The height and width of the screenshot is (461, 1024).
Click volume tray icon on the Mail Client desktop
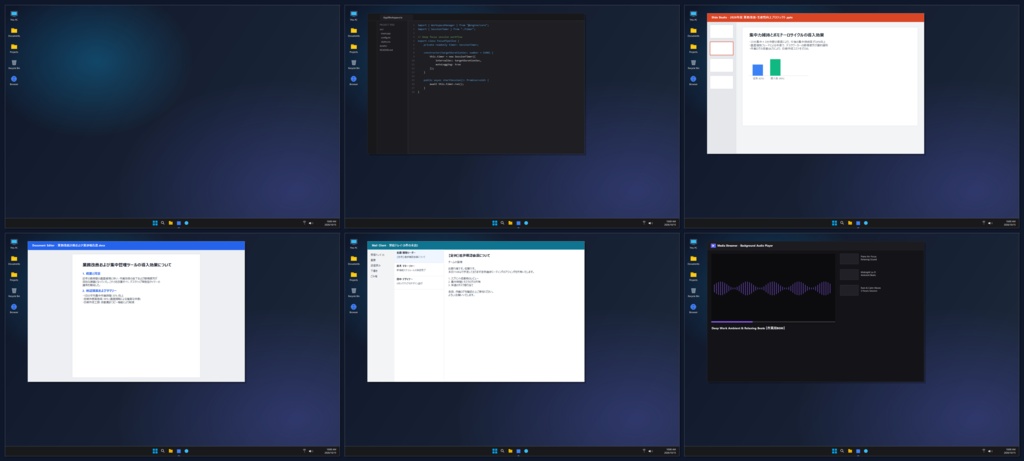coord(650,451)
